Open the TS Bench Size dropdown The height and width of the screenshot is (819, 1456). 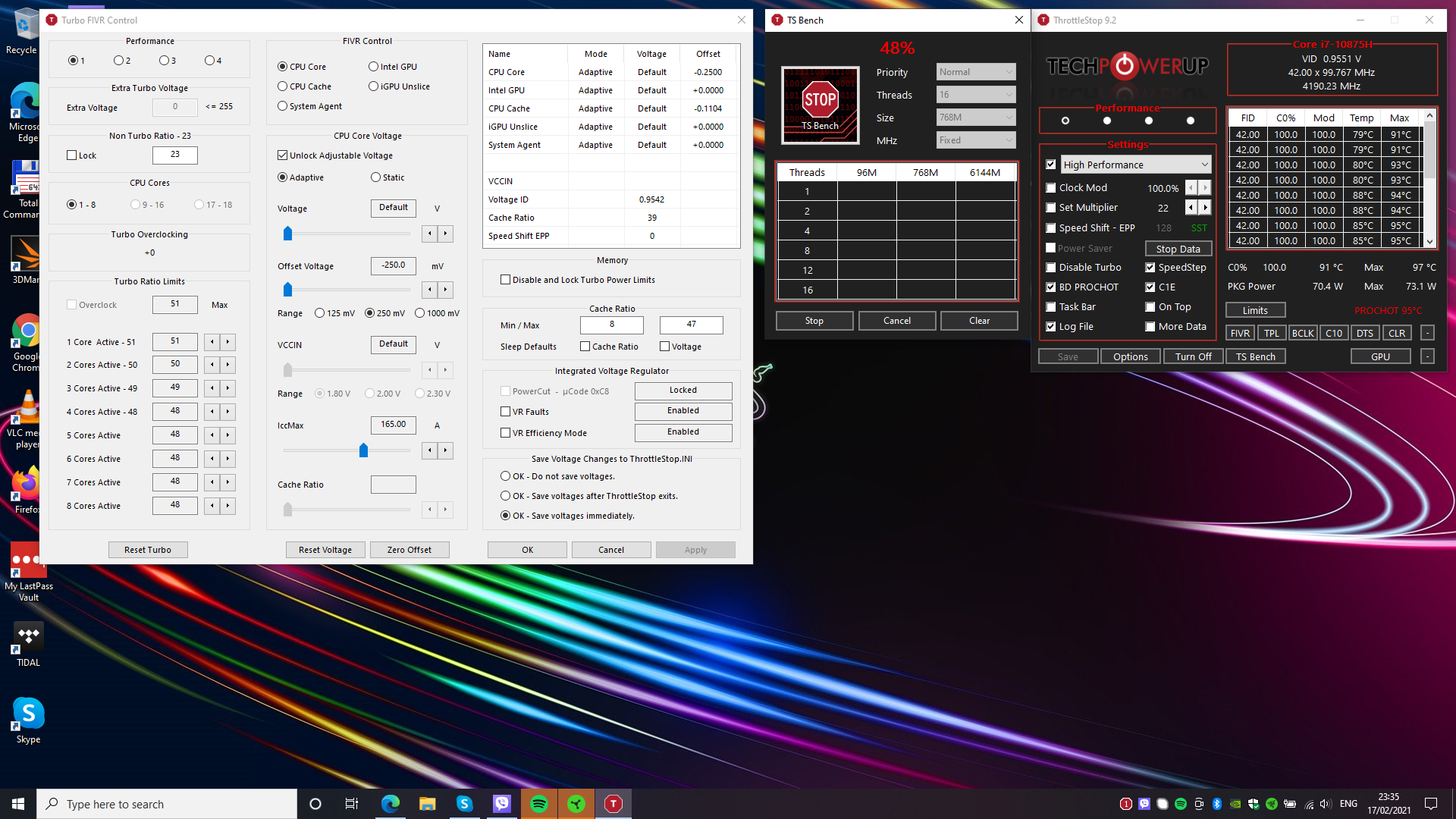pos(976,118)
